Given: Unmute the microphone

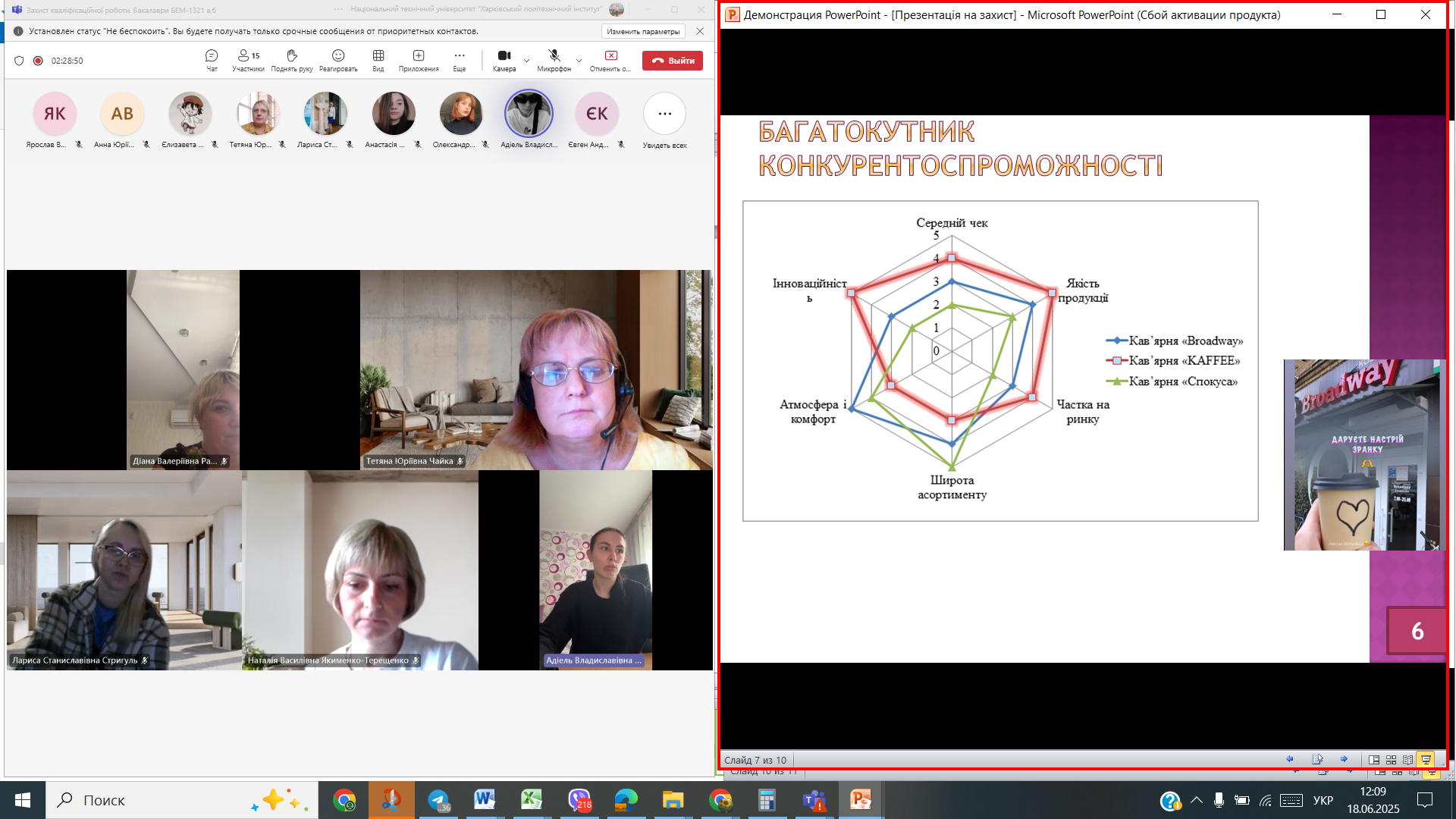Looking at the screenshot, I should click(x=554, y=60).
